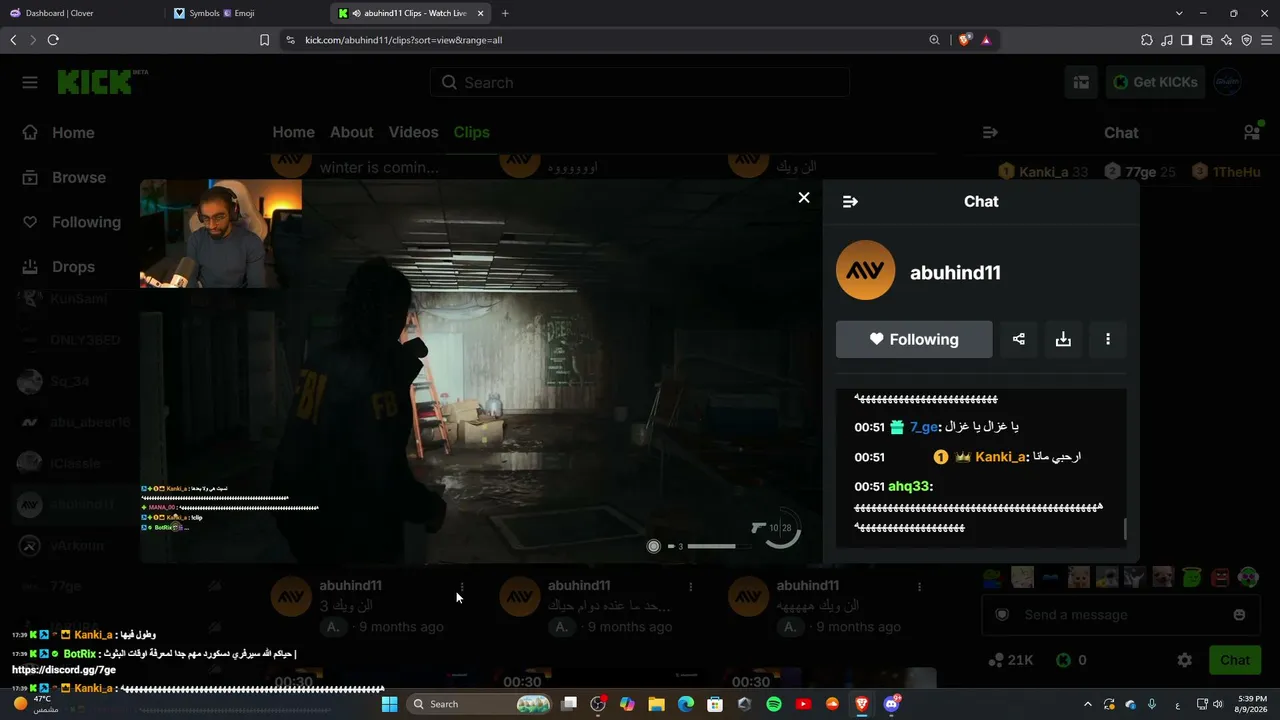Viewport: 1280px width, 720px height.
Task: Go back in the browser
Action: [x=13, y=40]
